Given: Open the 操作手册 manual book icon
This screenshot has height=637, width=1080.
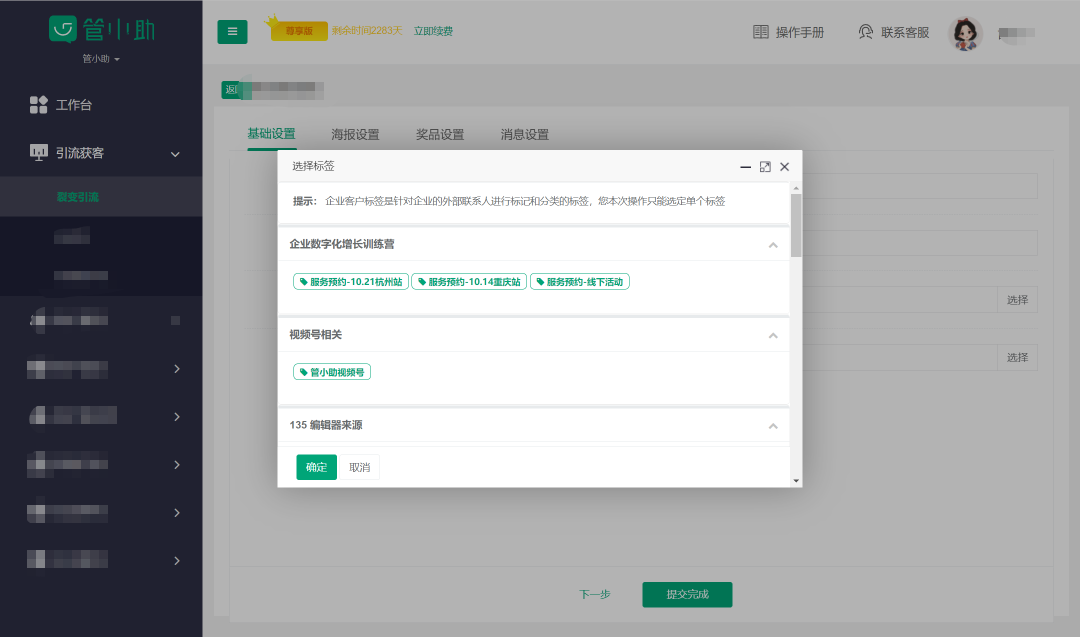Looking at the screenshot, I should 761,32.
